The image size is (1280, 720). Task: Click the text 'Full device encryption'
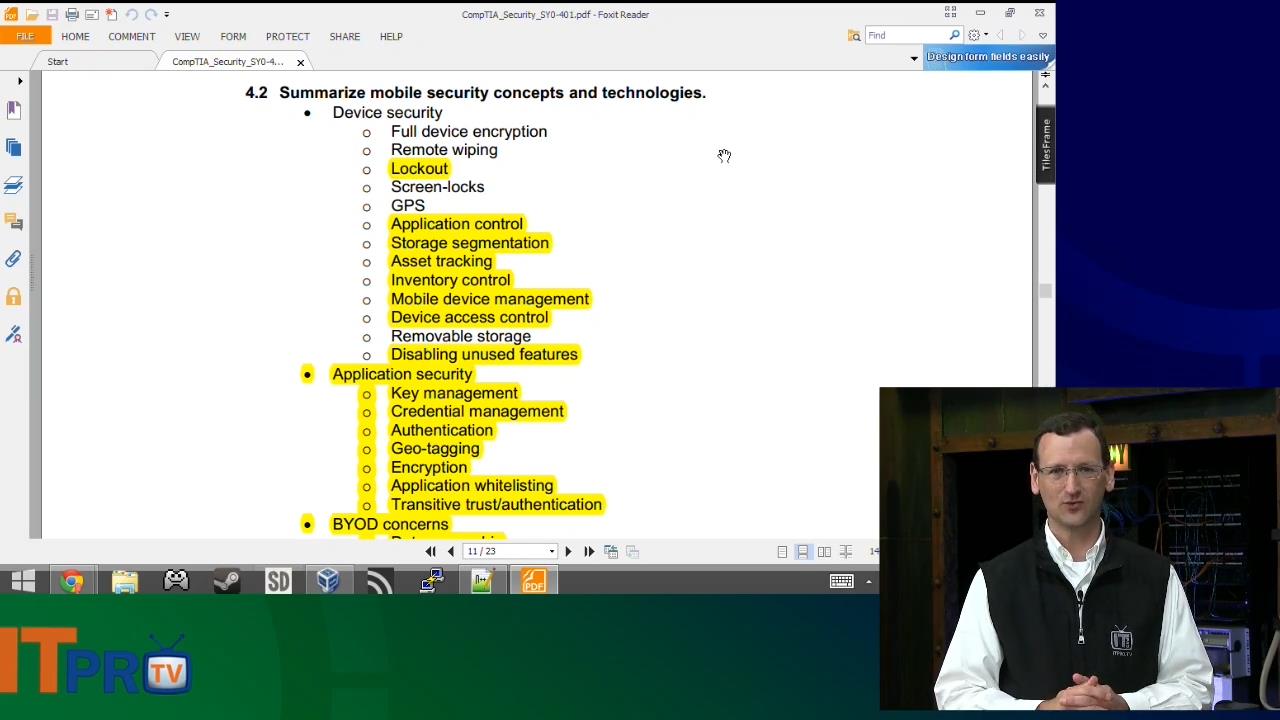pos(469,132)
